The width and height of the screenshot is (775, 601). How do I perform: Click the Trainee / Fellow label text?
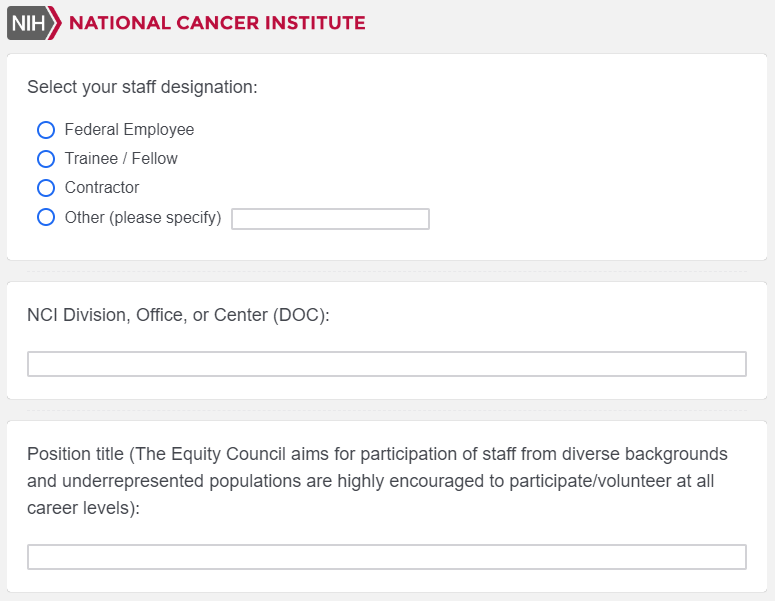click(121, 159)
